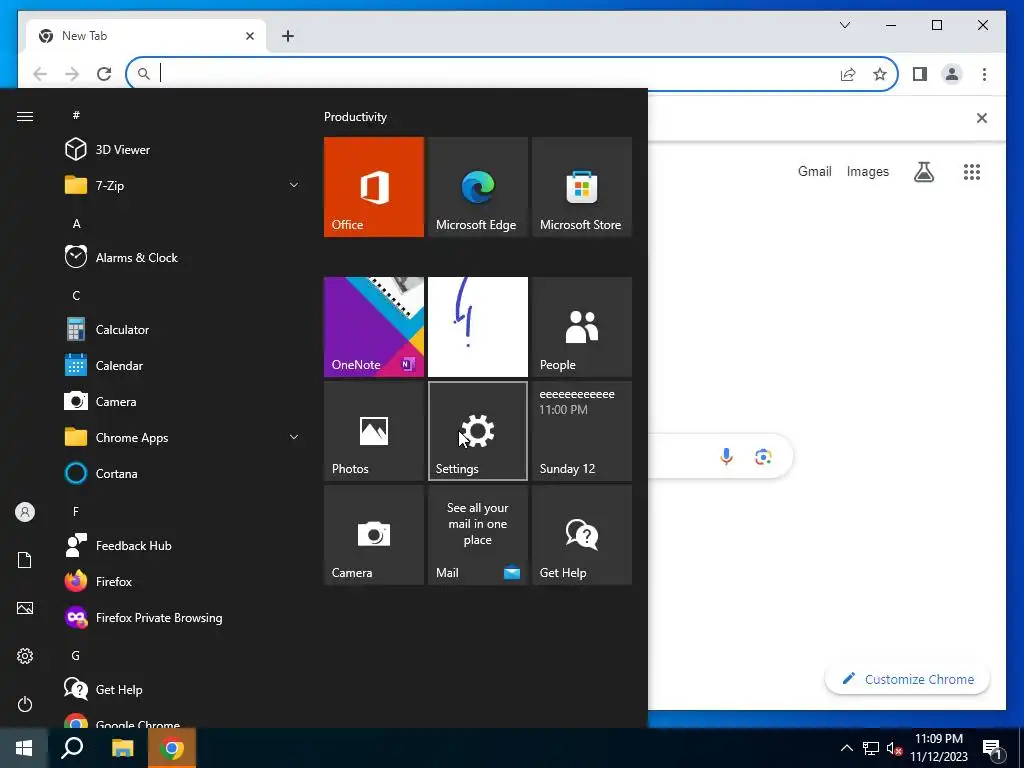This screenshot has width=1024, height=768.
Task: Start voice search with microphone
Action: pyautogui.click(x=726, y=456)
